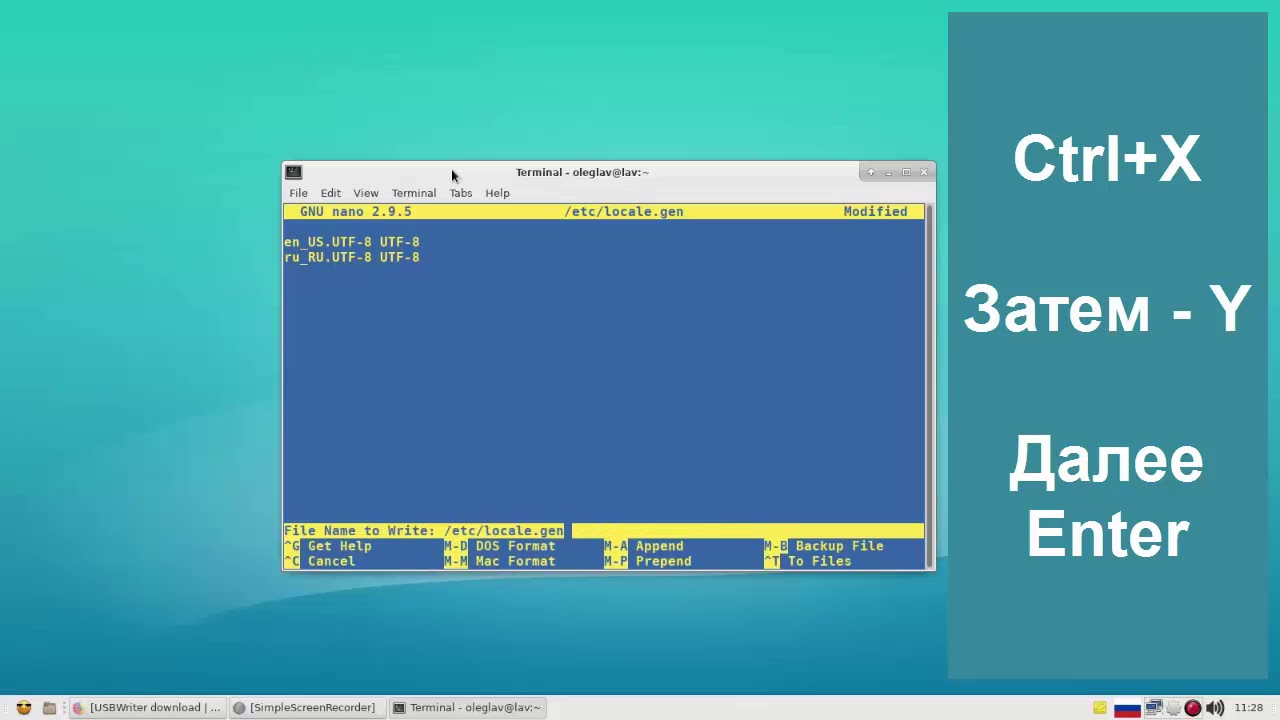The width and height of the screenshot is (1280, 720).
Task: Click the keep-on-top arrow in Terminal title bar
Action: tap(871, 172)
